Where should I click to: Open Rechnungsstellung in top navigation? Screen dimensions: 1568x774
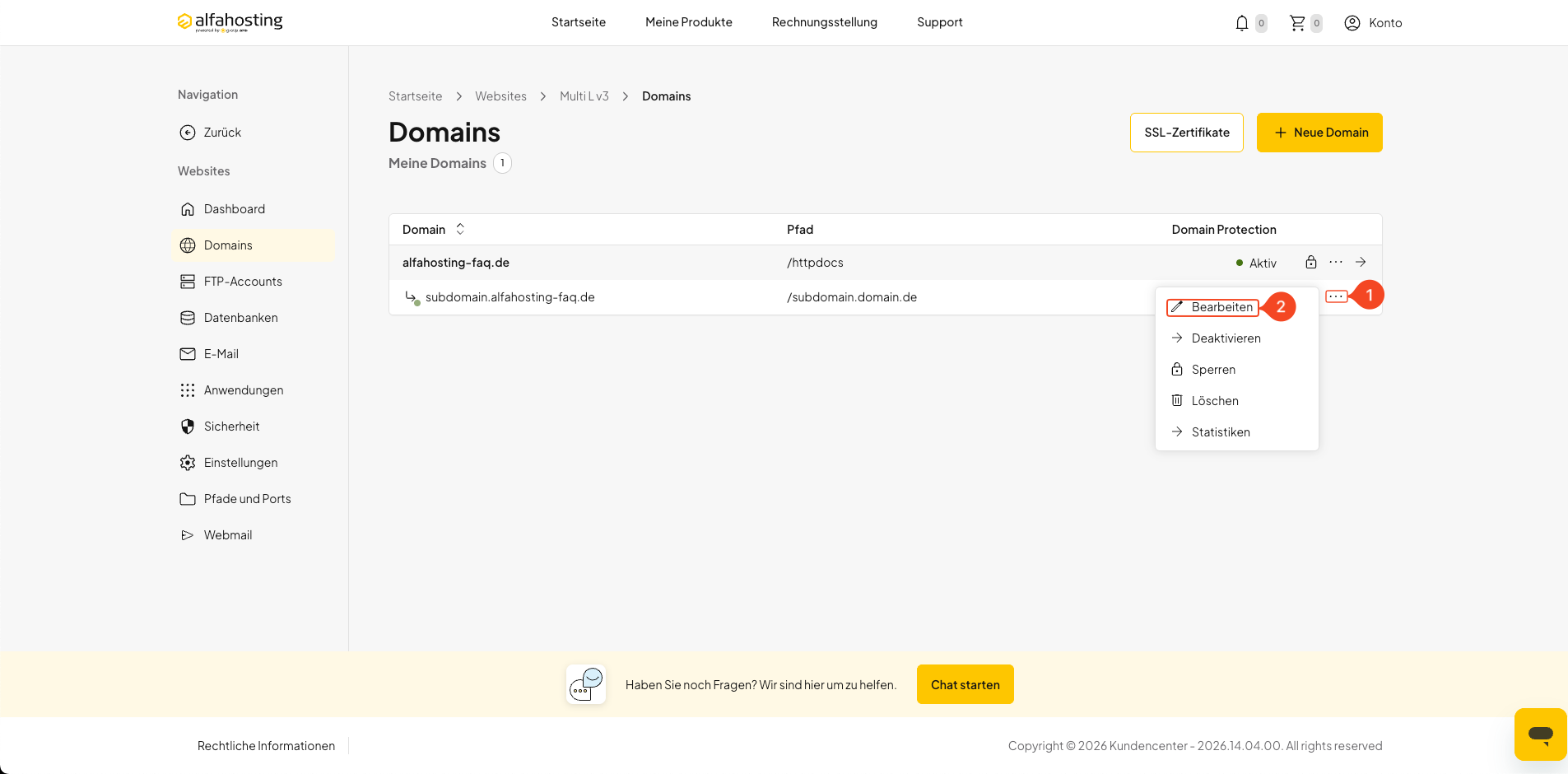(x=825, y=22)
